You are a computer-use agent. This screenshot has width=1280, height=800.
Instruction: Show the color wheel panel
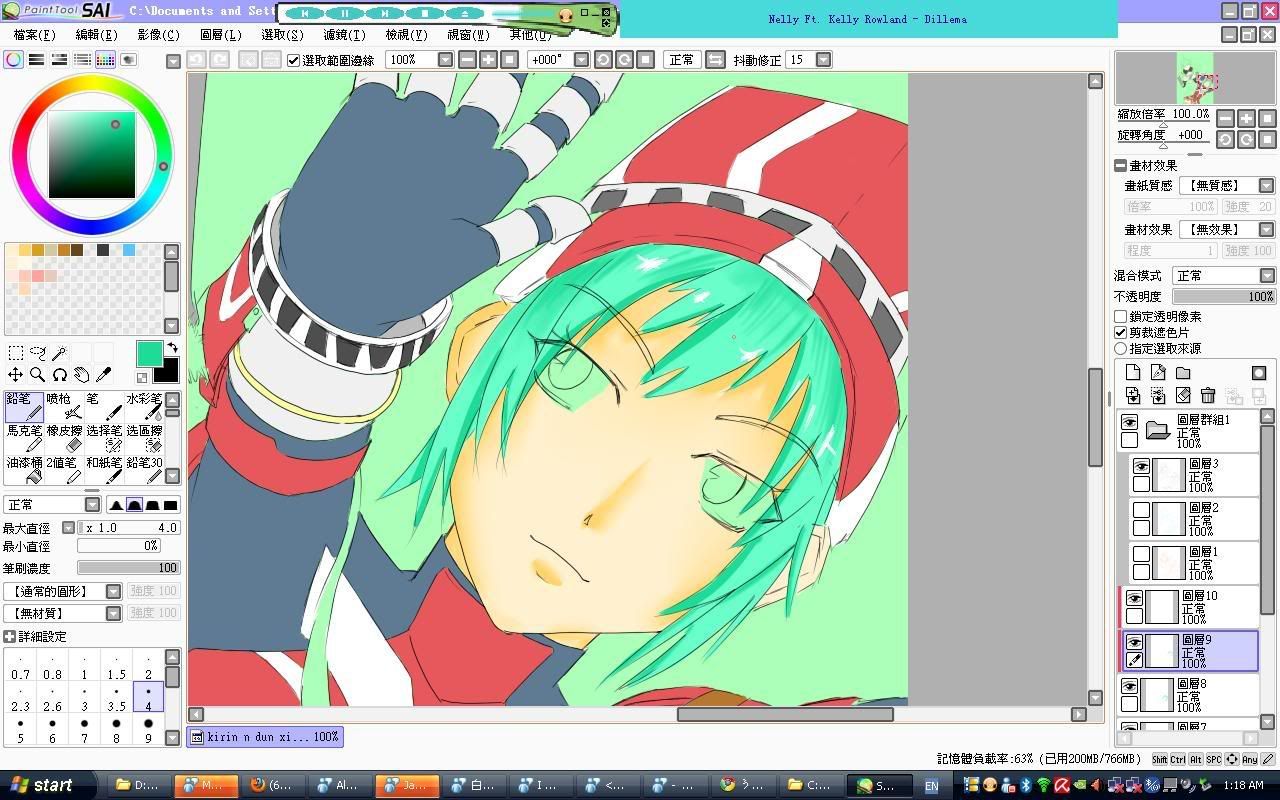coord(14,60)
